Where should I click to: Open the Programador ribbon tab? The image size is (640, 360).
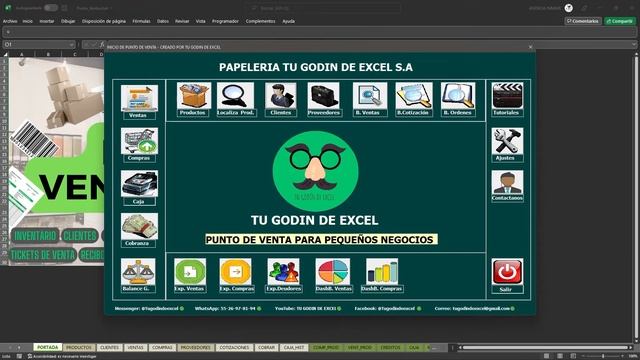click(x=225, y=21)
